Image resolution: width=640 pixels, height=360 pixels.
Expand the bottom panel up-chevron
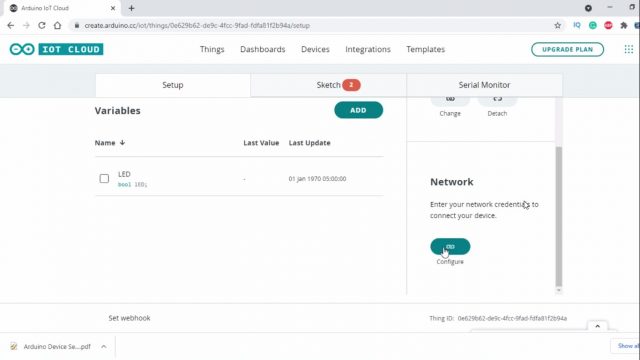click(x=598, y=326)
